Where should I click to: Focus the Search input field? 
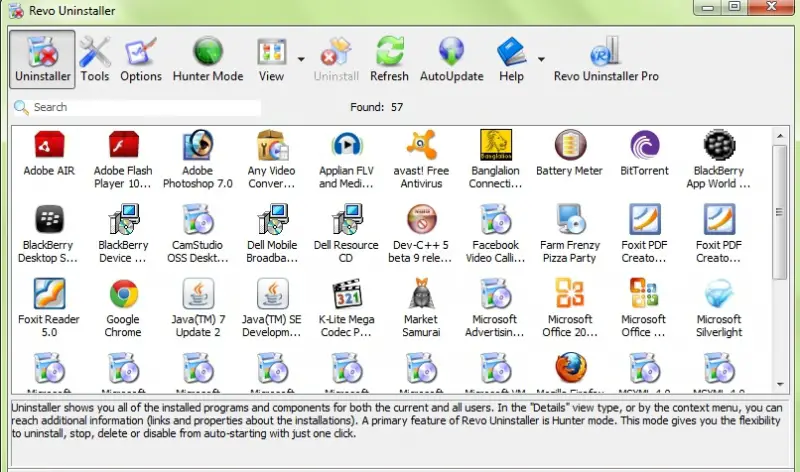coord(146,107)
